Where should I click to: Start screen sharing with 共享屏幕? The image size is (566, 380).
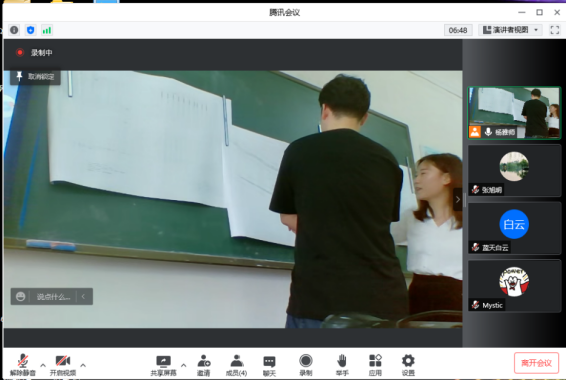[x=163, y=365]
